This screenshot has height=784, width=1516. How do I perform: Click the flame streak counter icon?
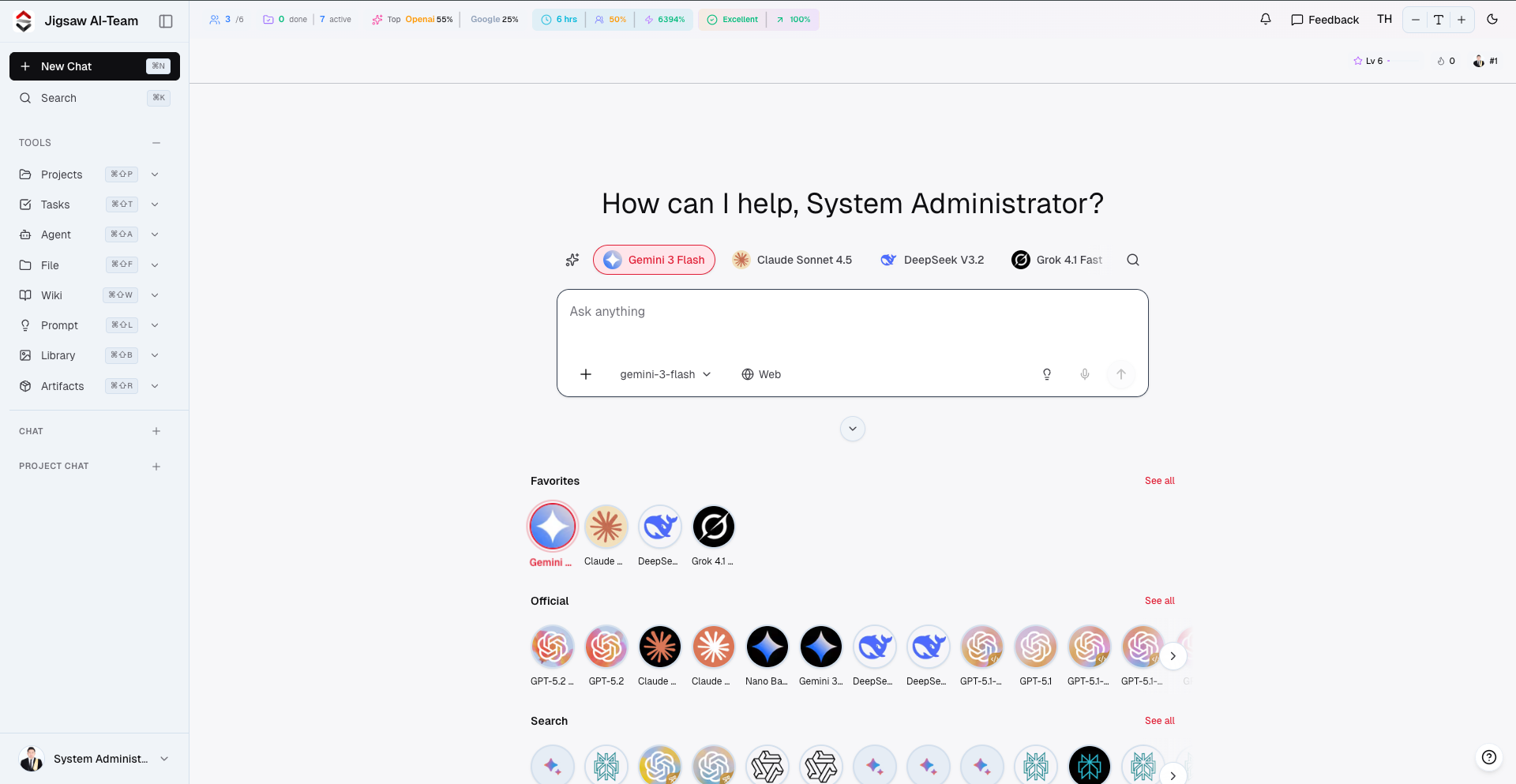click(x=1441, y=61)
